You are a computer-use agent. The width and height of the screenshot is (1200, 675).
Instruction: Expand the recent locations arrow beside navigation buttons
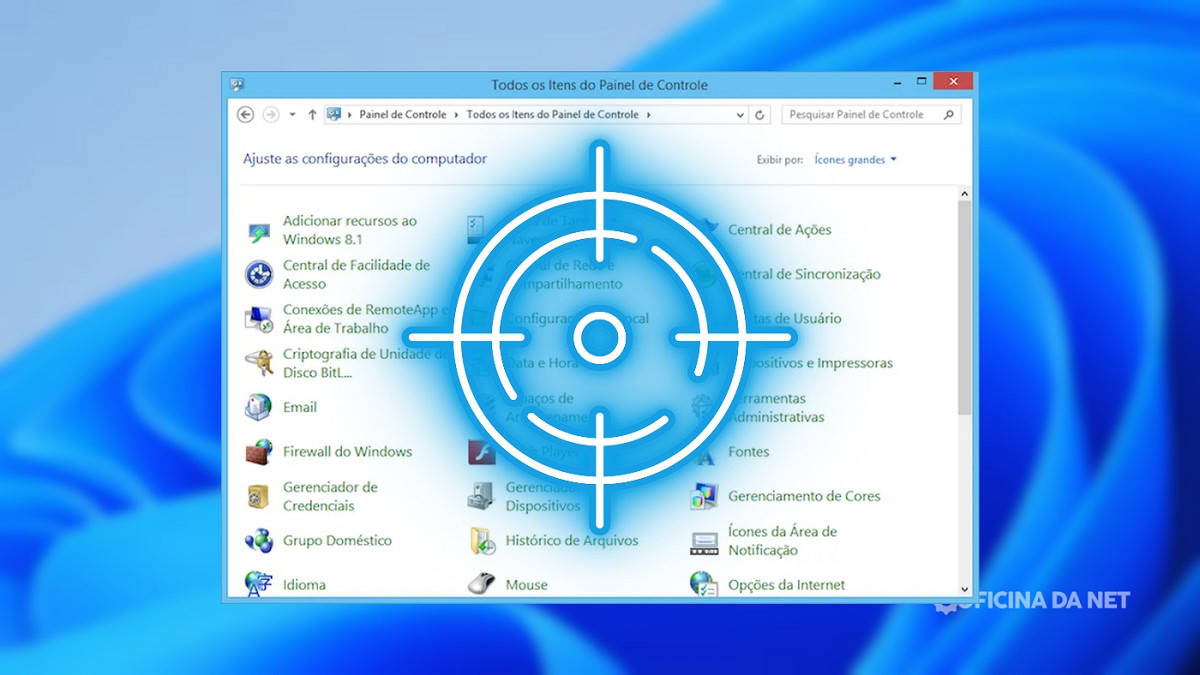click(292, 115)
